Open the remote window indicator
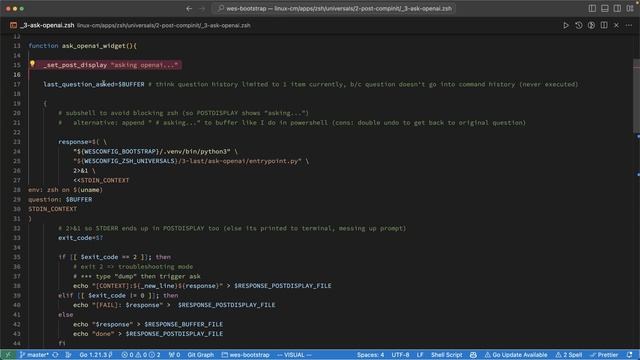Screen dimensions: 640x360 click(8, 355)
